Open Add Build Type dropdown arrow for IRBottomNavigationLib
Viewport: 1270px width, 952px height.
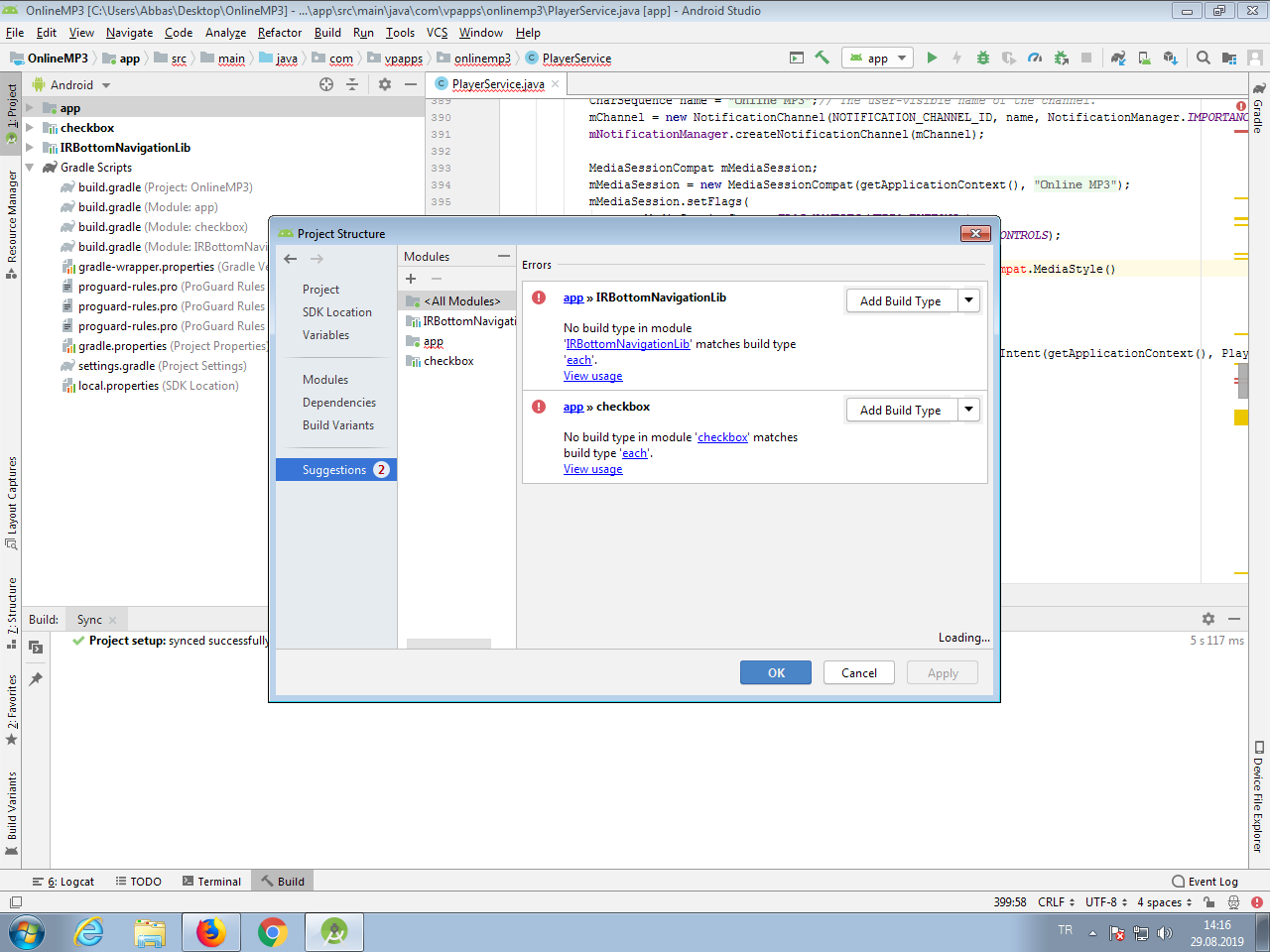969,299
